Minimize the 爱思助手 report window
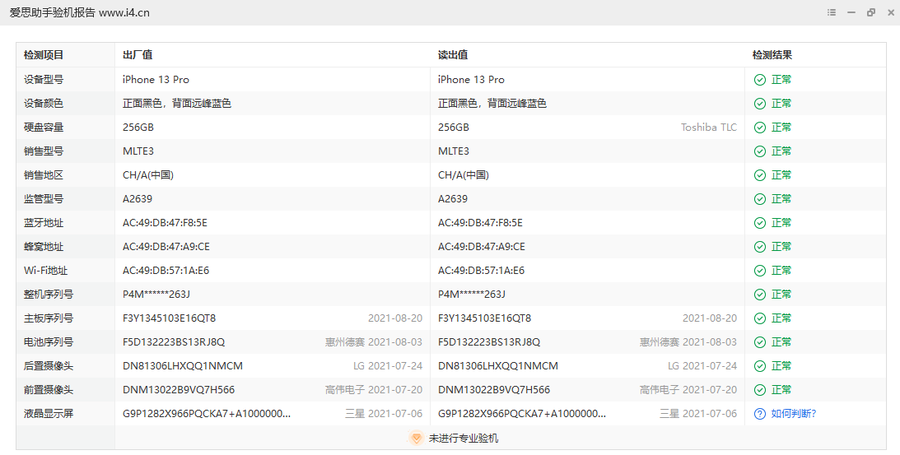The height and width of the screenshot is (455, 900). click(x=851, y=12)
